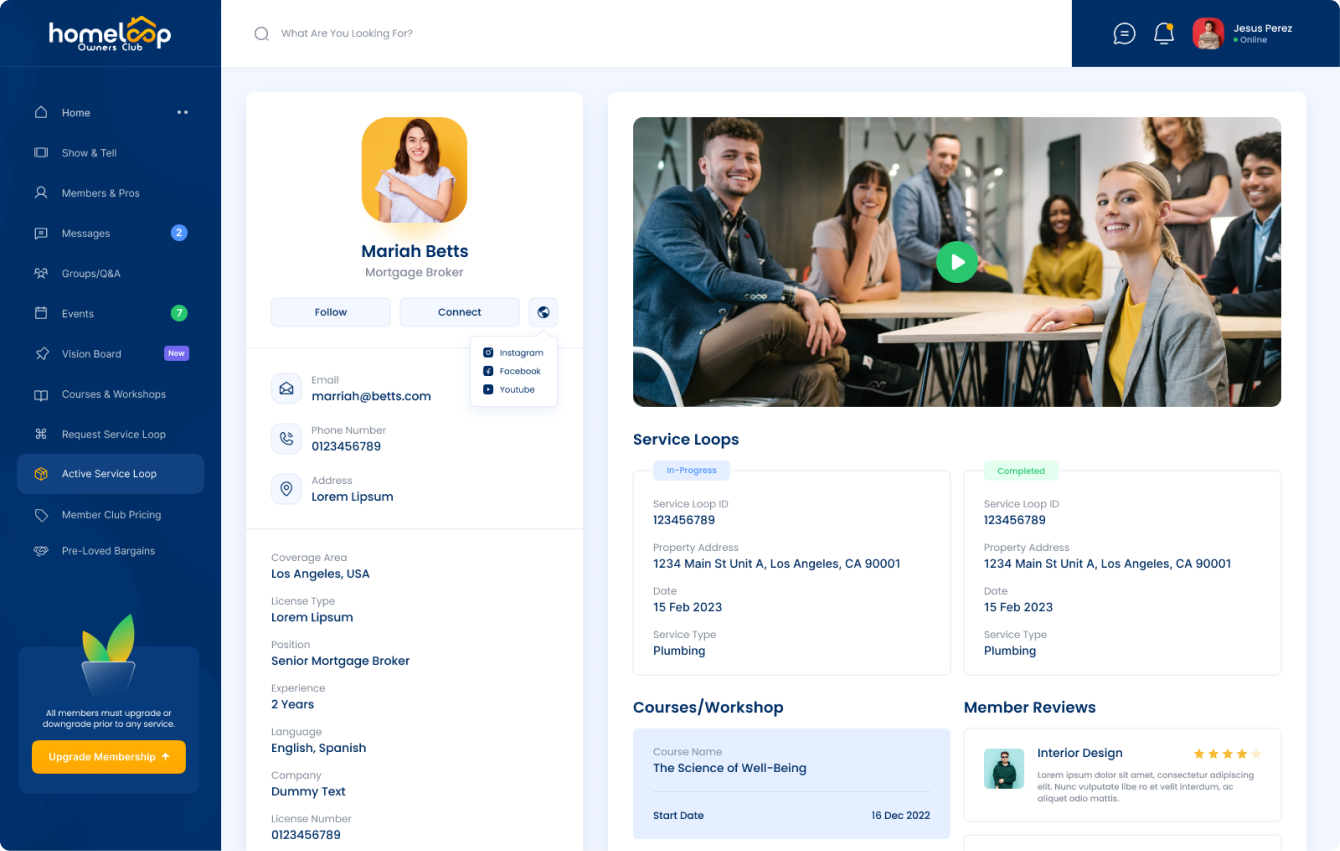This screenshot has height=851, width=1340.
Task: Click the Home house icon
Action: (x=41, y=112)
